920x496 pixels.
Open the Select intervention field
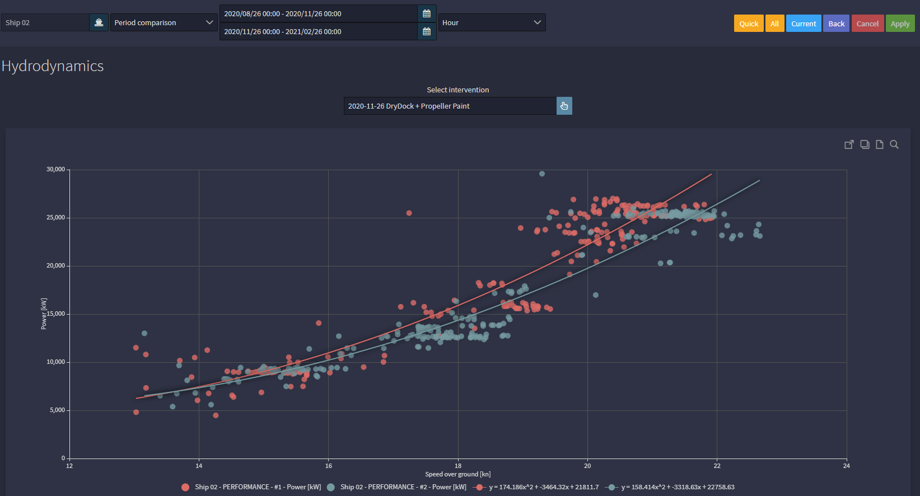click(x=449, y=106)
